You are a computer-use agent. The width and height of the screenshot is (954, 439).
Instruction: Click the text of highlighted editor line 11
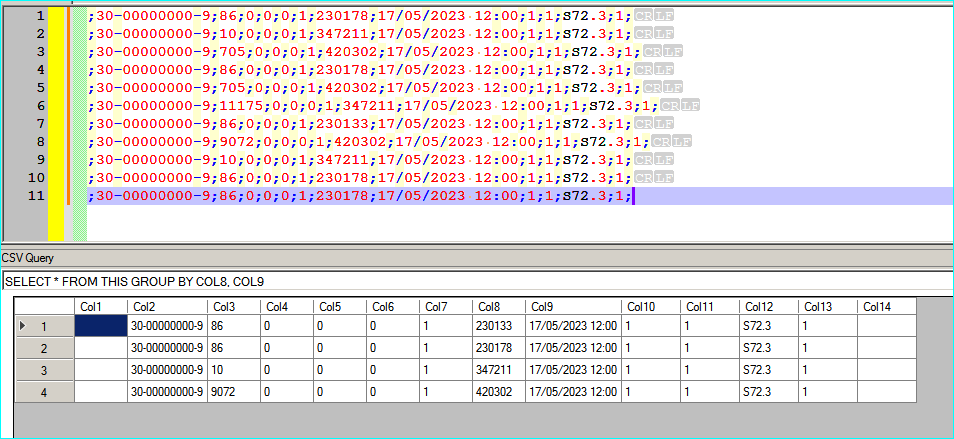point(360,196)
